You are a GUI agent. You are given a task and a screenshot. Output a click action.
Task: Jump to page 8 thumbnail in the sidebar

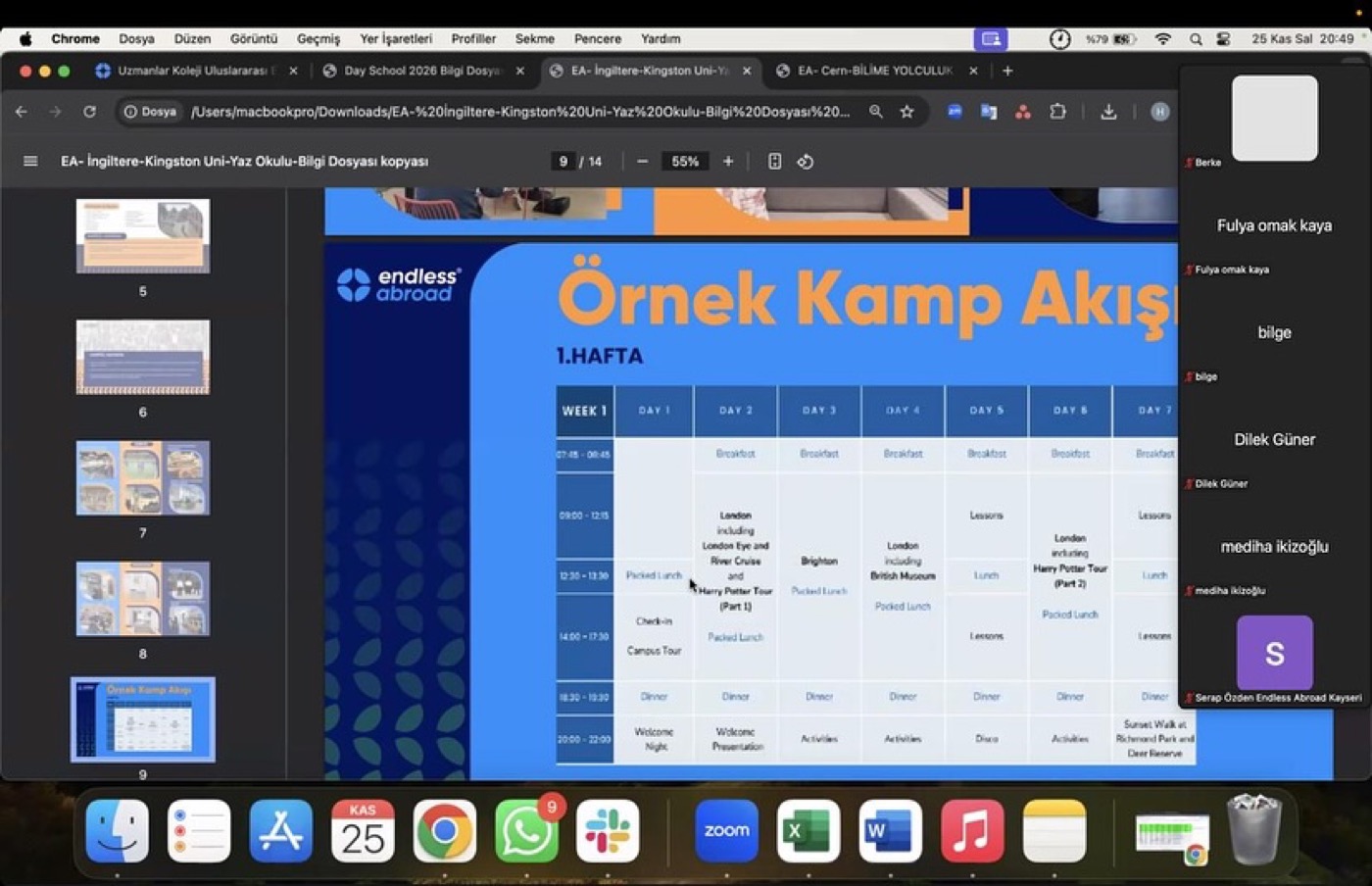143,598
